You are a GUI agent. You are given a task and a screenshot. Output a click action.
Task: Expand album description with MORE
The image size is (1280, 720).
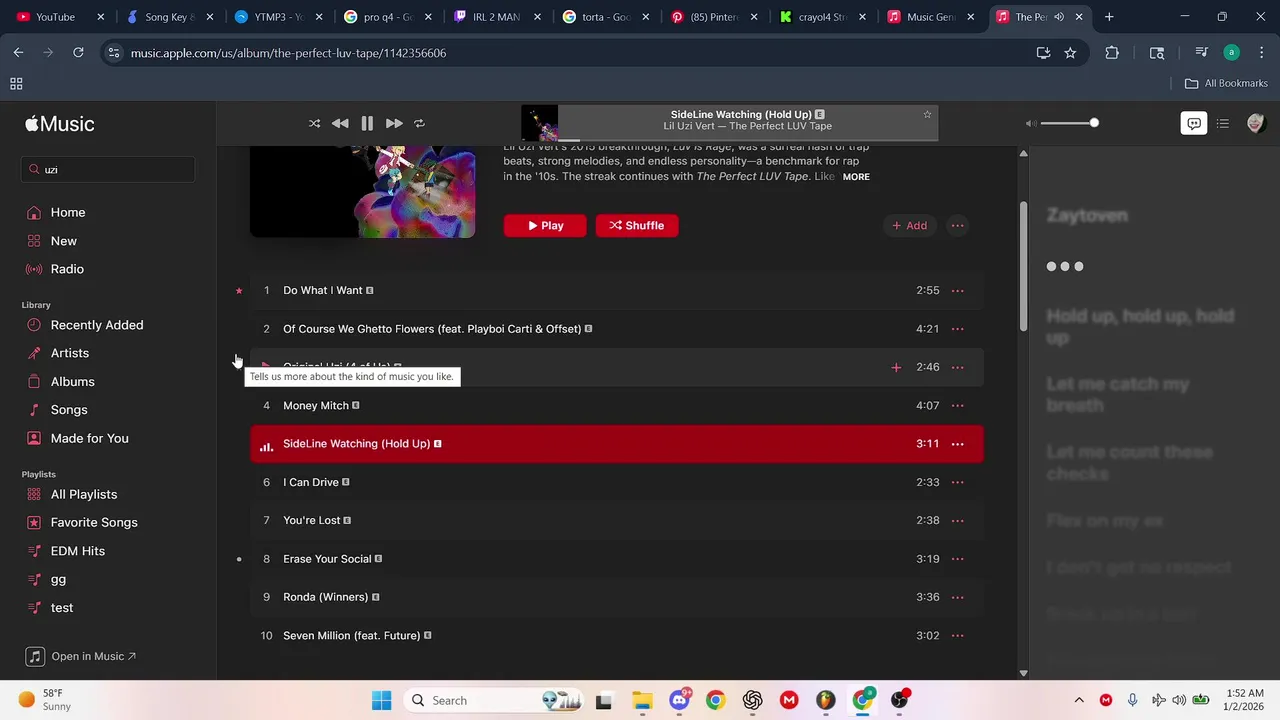coord(856,177)
